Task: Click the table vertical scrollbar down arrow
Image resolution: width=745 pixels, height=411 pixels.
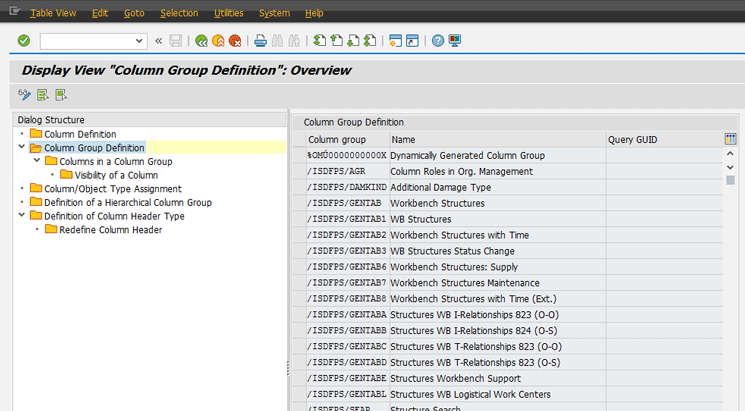Action: [x=730, y=166]
